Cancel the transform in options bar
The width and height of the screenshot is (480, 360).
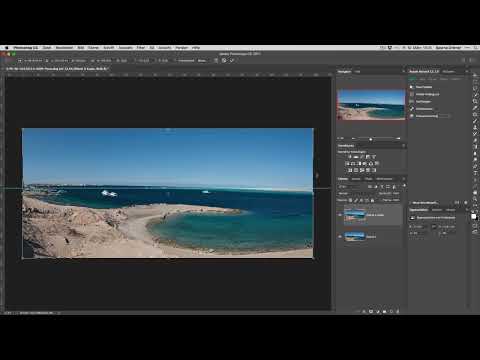click(x=224, y=60)
